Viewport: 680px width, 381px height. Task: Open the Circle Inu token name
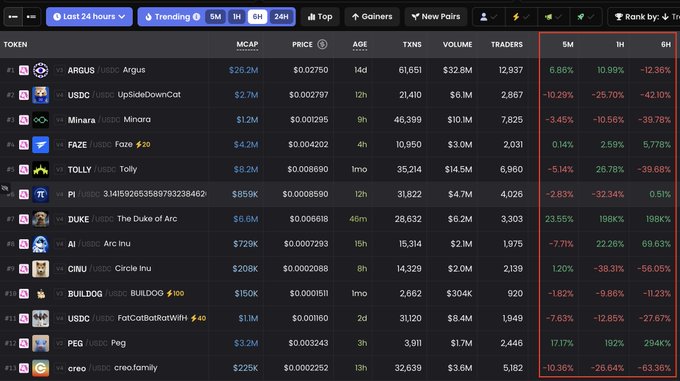pyautogui.click(x=133, y=268)
